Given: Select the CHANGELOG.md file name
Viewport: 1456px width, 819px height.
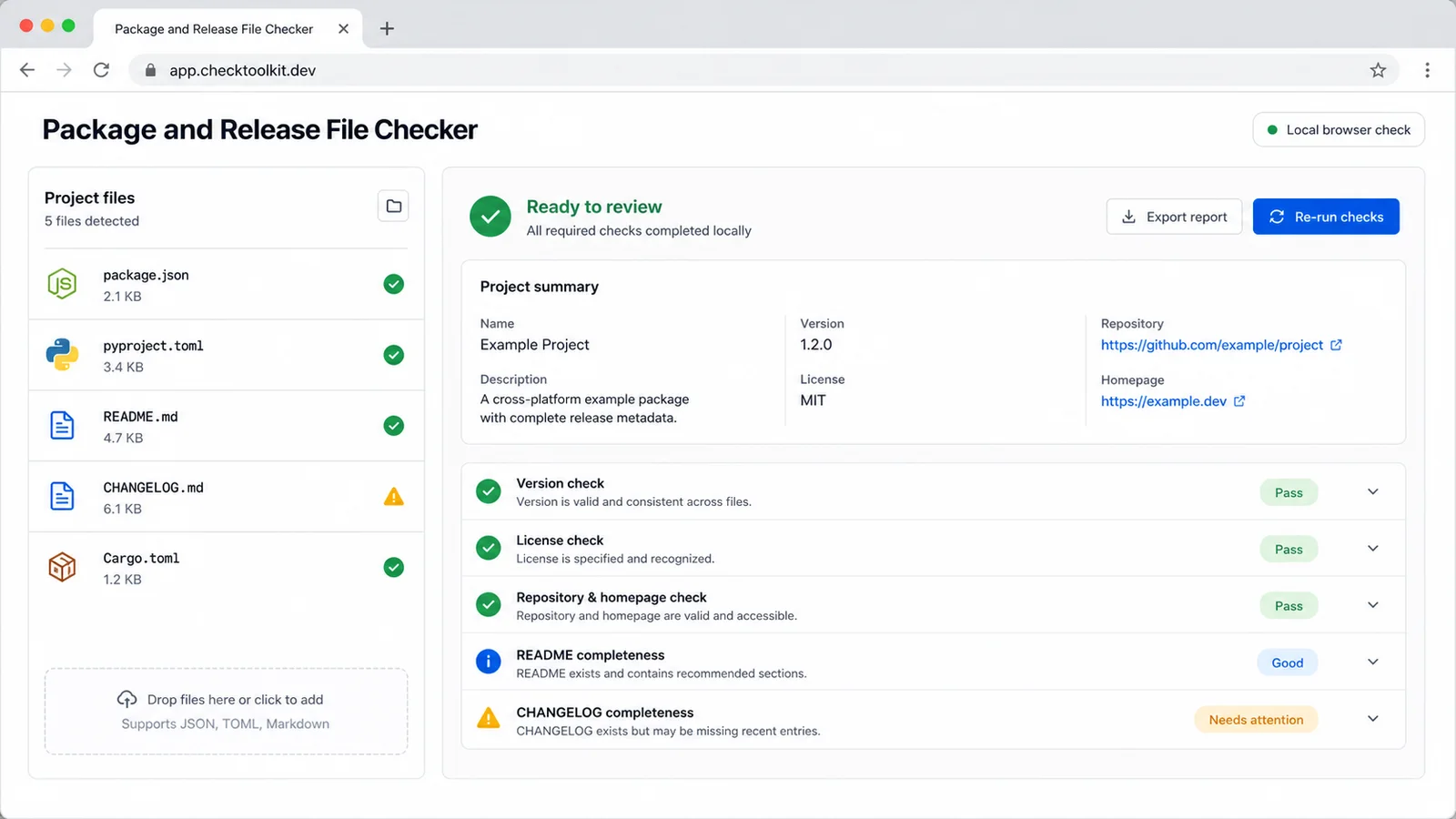Looking at the screenshot, I should (x=153, y=488).
